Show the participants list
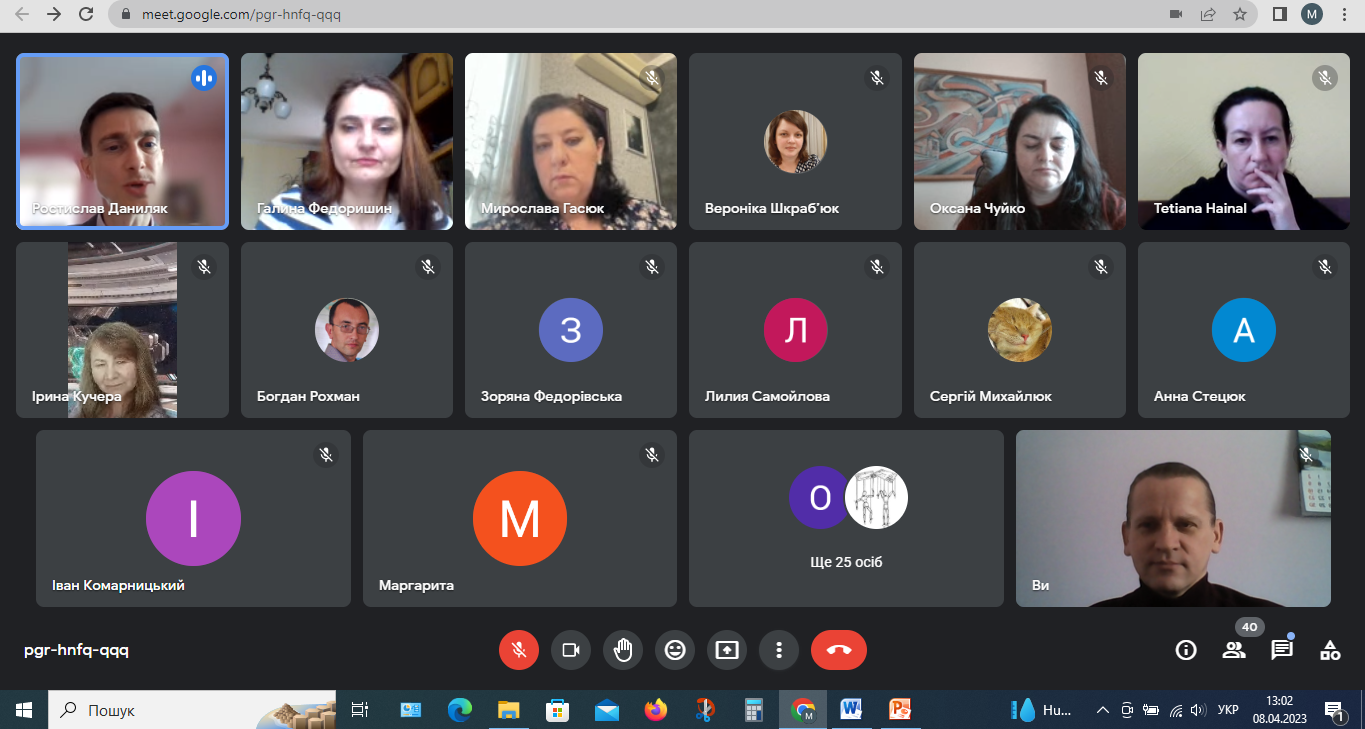 pos(1234,650)
